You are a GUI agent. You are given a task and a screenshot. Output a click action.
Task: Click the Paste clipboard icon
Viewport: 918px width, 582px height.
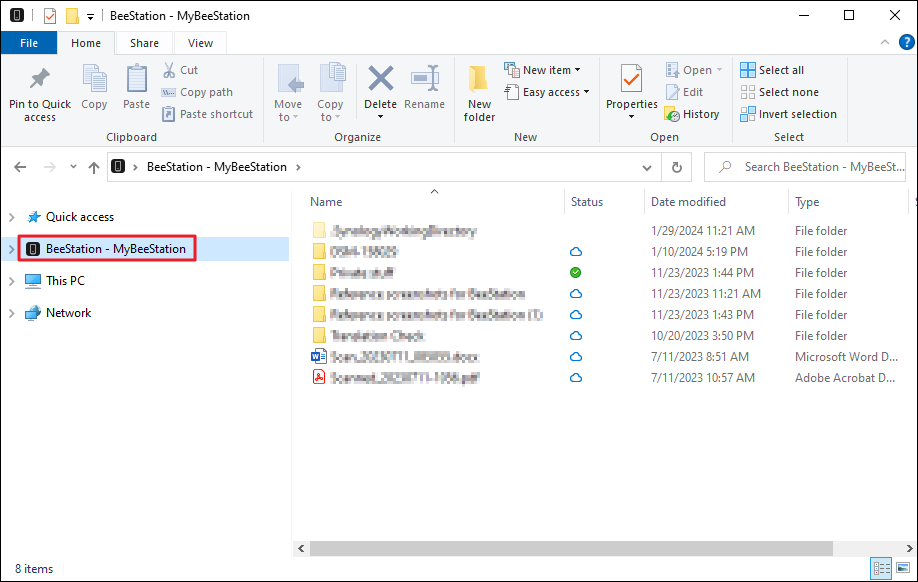[x=136, y=80]
